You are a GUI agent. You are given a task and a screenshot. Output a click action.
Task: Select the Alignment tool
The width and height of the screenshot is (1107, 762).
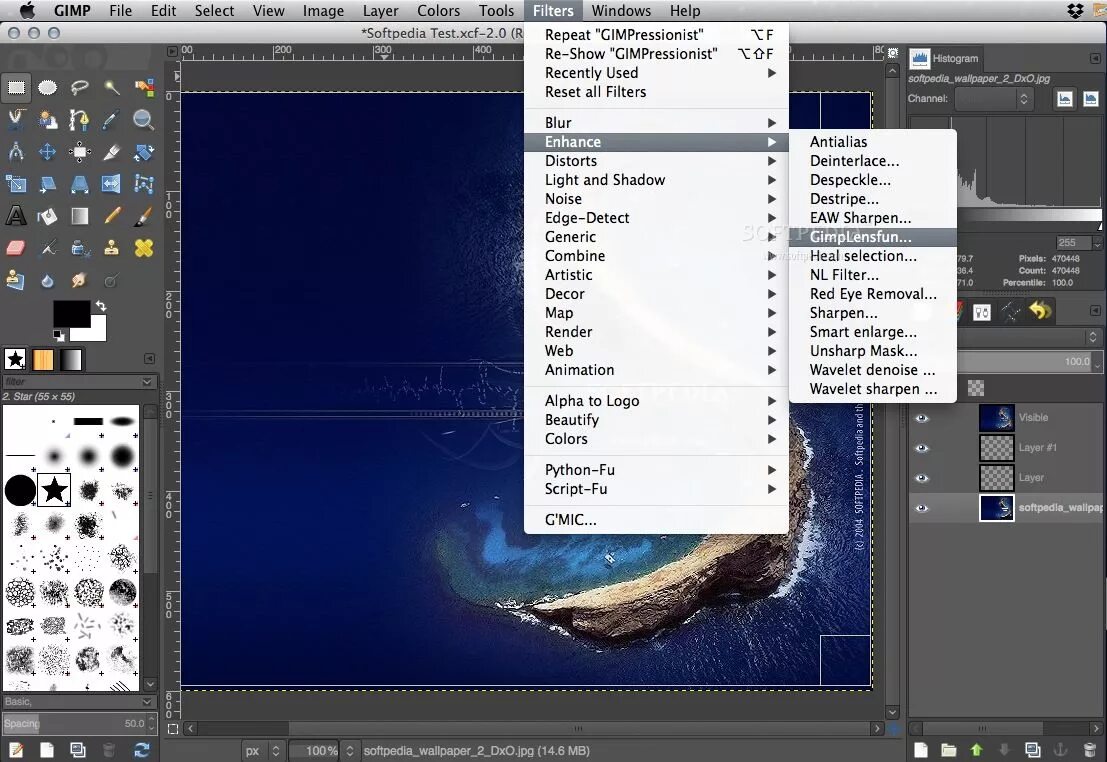pos(79,152)
